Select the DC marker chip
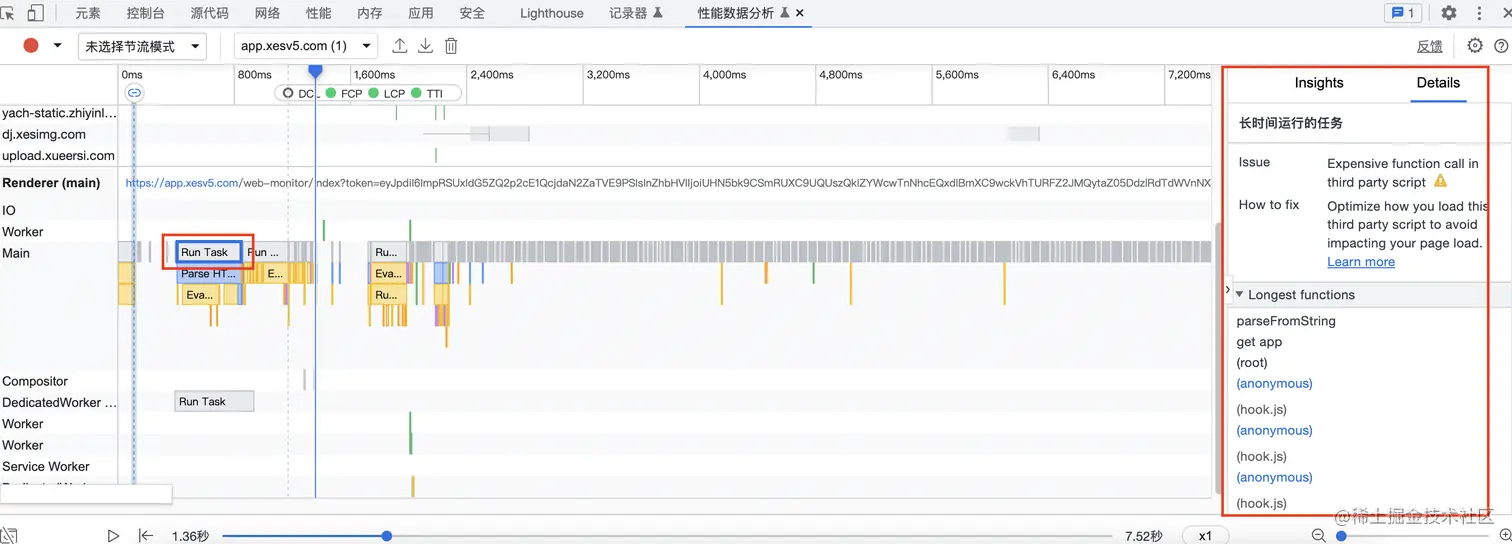1512x544 pixels. (300, 93)
